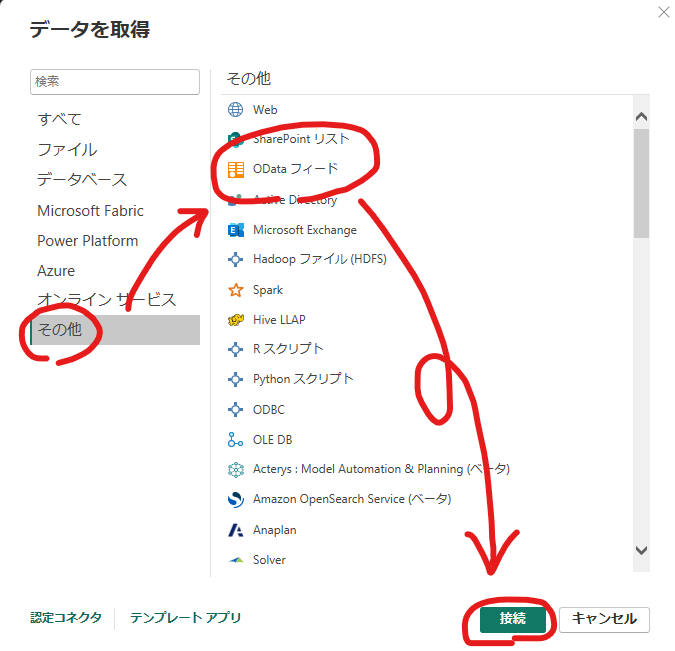Select the Azure category
Screen dimensions: 675x651
(56, 271)
